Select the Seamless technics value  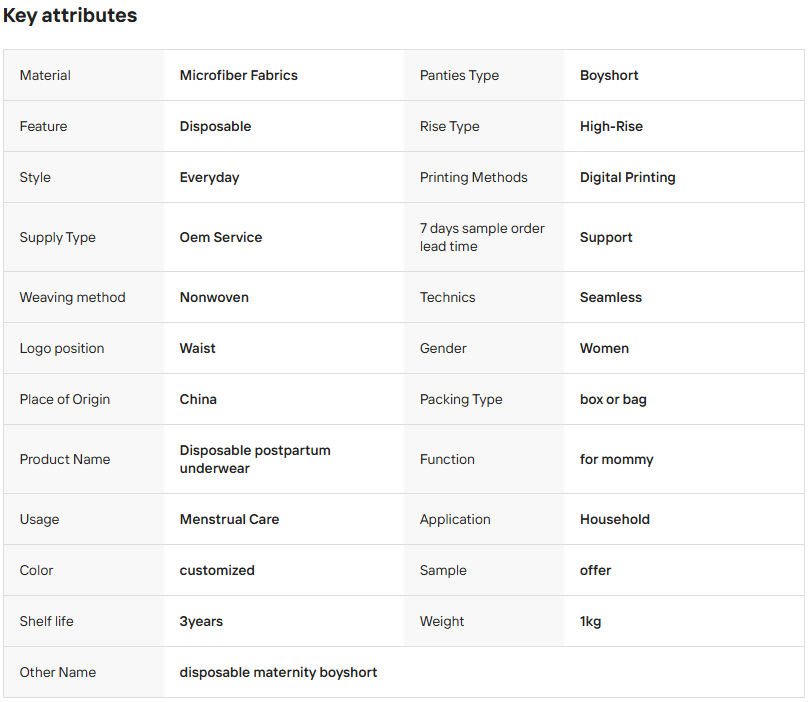(x=610, y=297)
